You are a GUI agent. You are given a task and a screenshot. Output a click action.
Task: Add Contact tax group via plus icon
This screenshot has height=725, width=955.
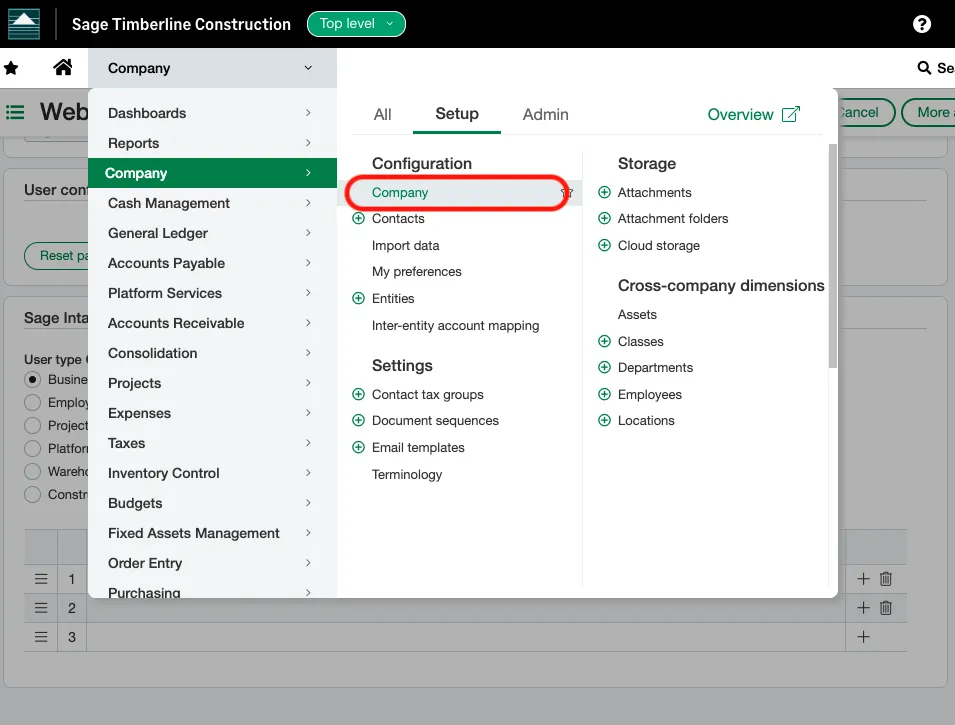coord(359,394)
